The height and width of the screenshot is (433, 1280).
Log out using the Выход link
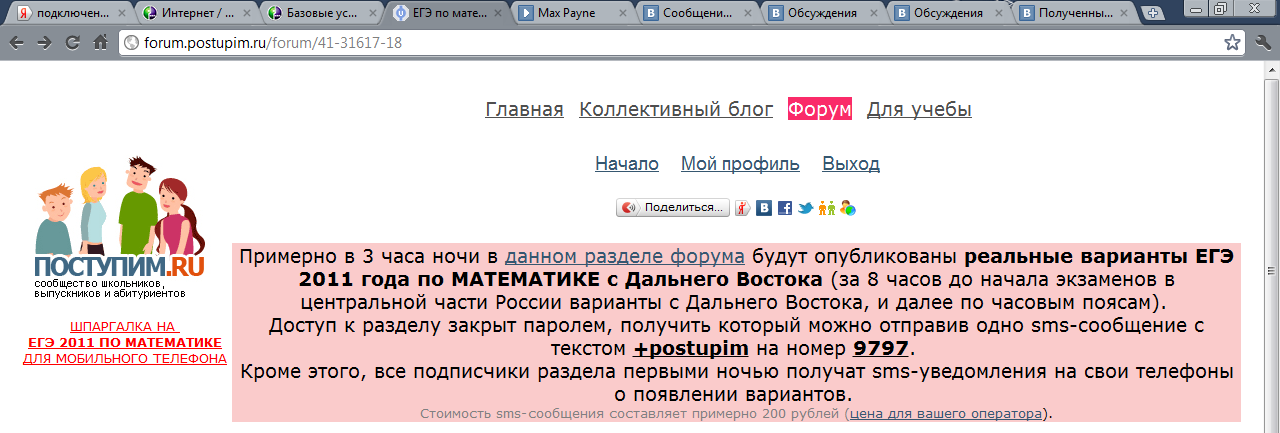pos(851,164)
